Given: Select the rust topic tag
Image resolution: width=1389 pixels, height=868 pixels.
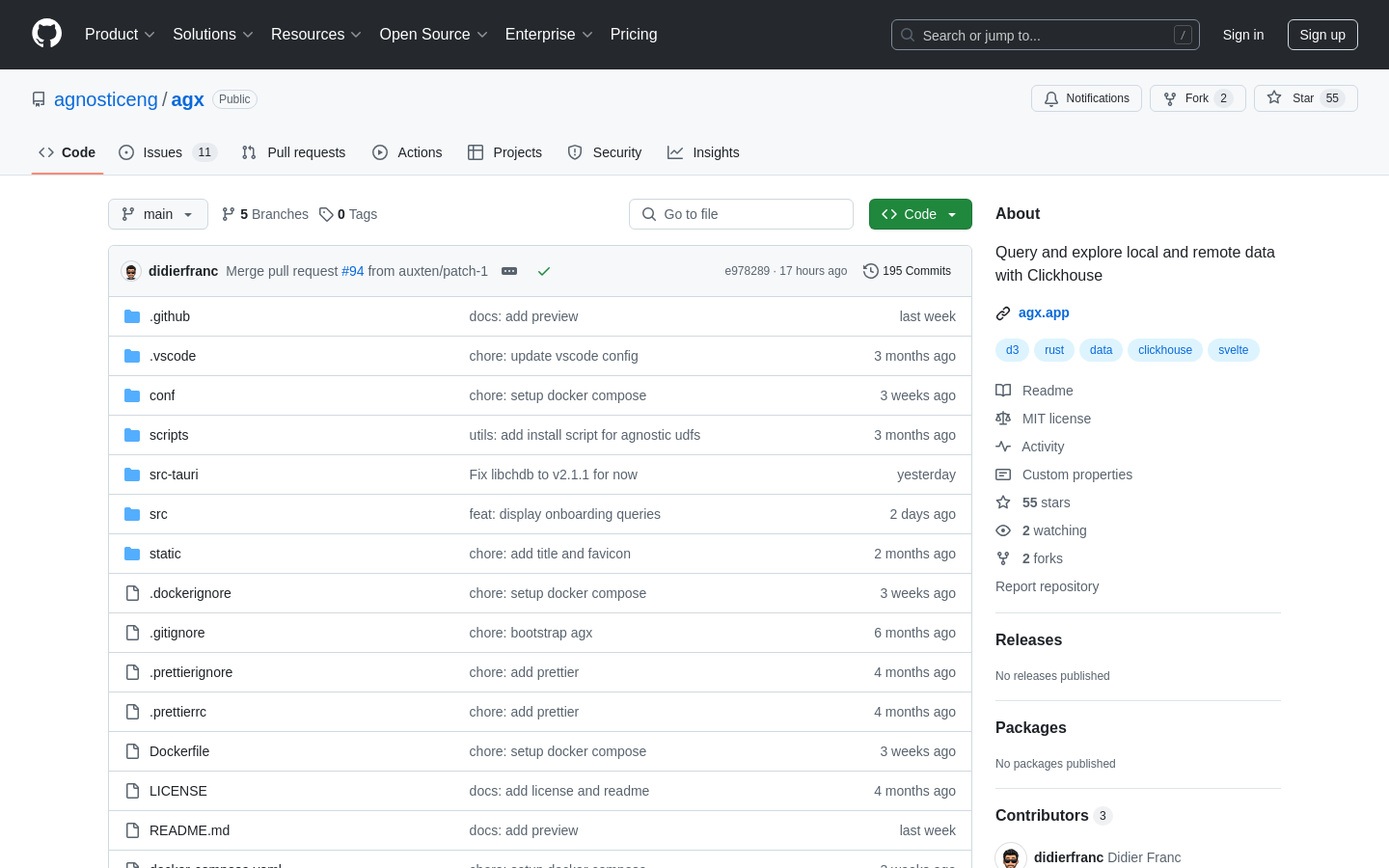Looking at the screenshot, I should pos(1054,350).
